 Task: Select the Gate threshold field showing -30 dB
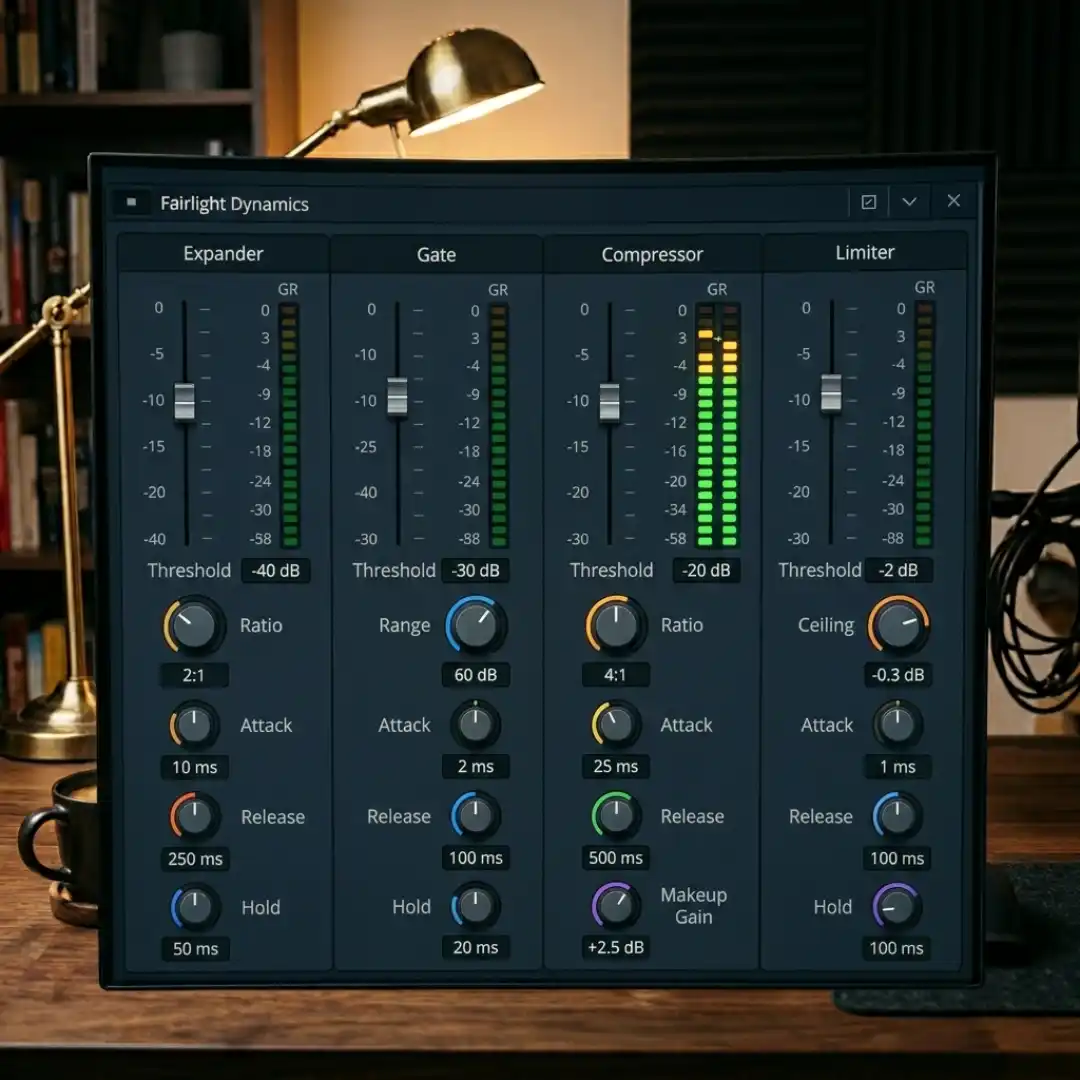click(x=475, y=571)
